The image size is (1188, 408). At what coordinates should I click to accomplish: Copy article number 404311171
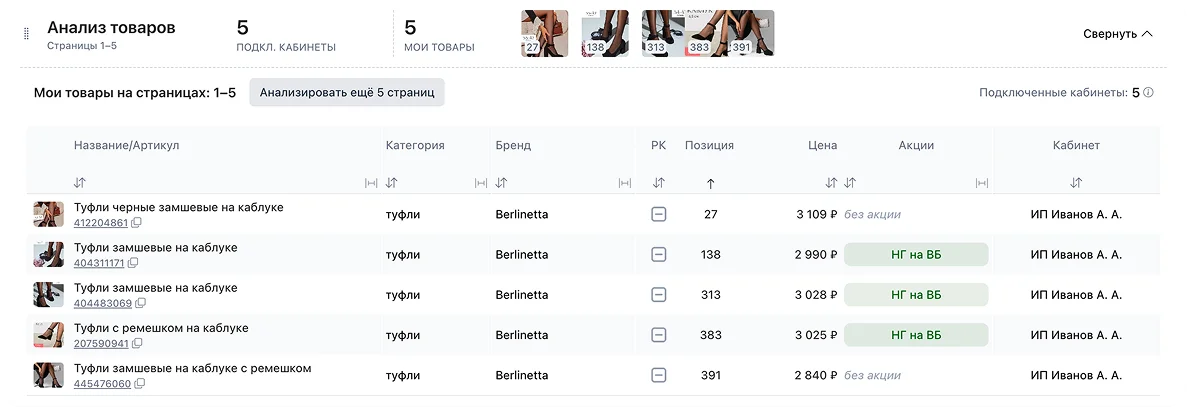132,263
